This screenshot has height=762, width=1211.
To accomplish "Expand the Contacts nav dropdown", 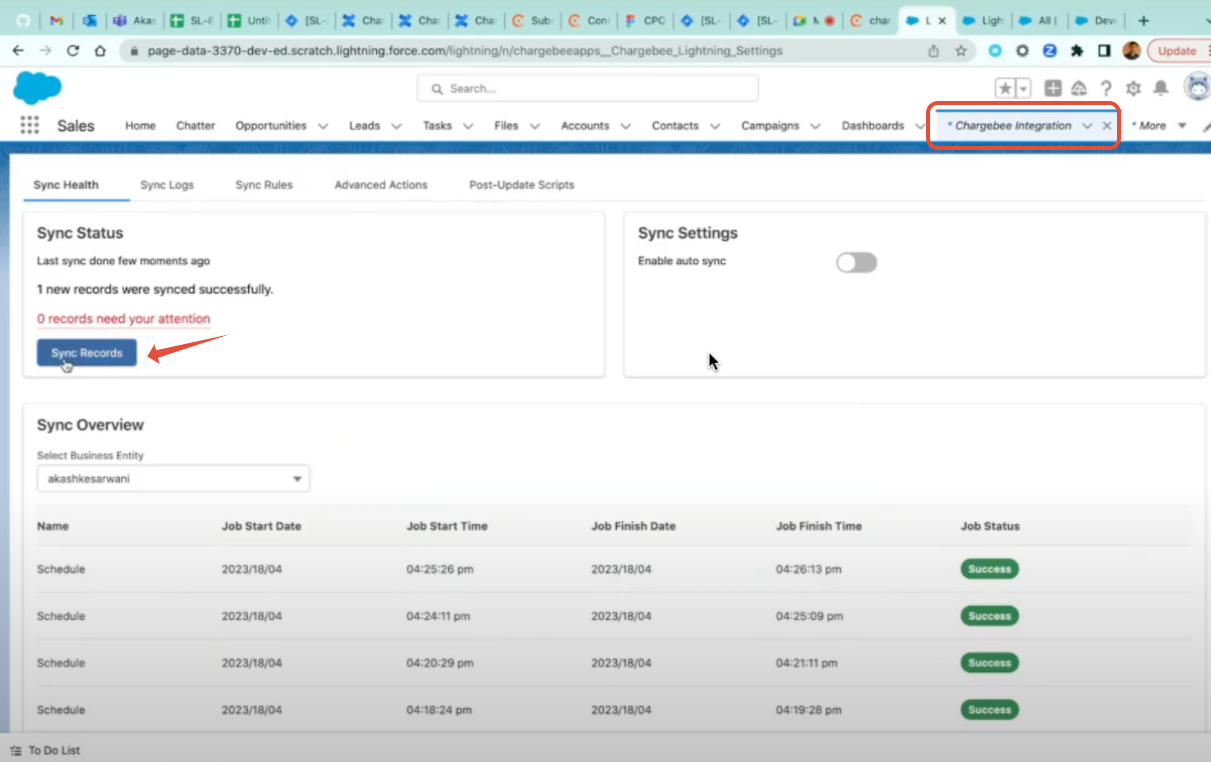I will tap(715, 126).
